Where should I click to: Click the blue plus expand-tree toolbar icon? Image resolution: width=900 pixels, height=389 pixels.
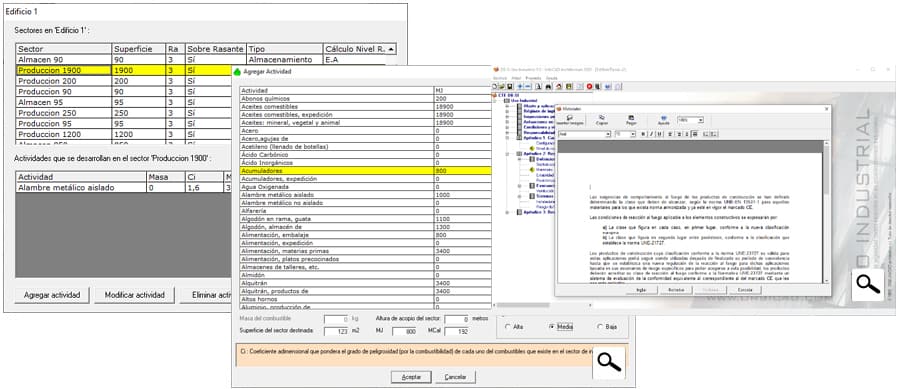(520, 87)
